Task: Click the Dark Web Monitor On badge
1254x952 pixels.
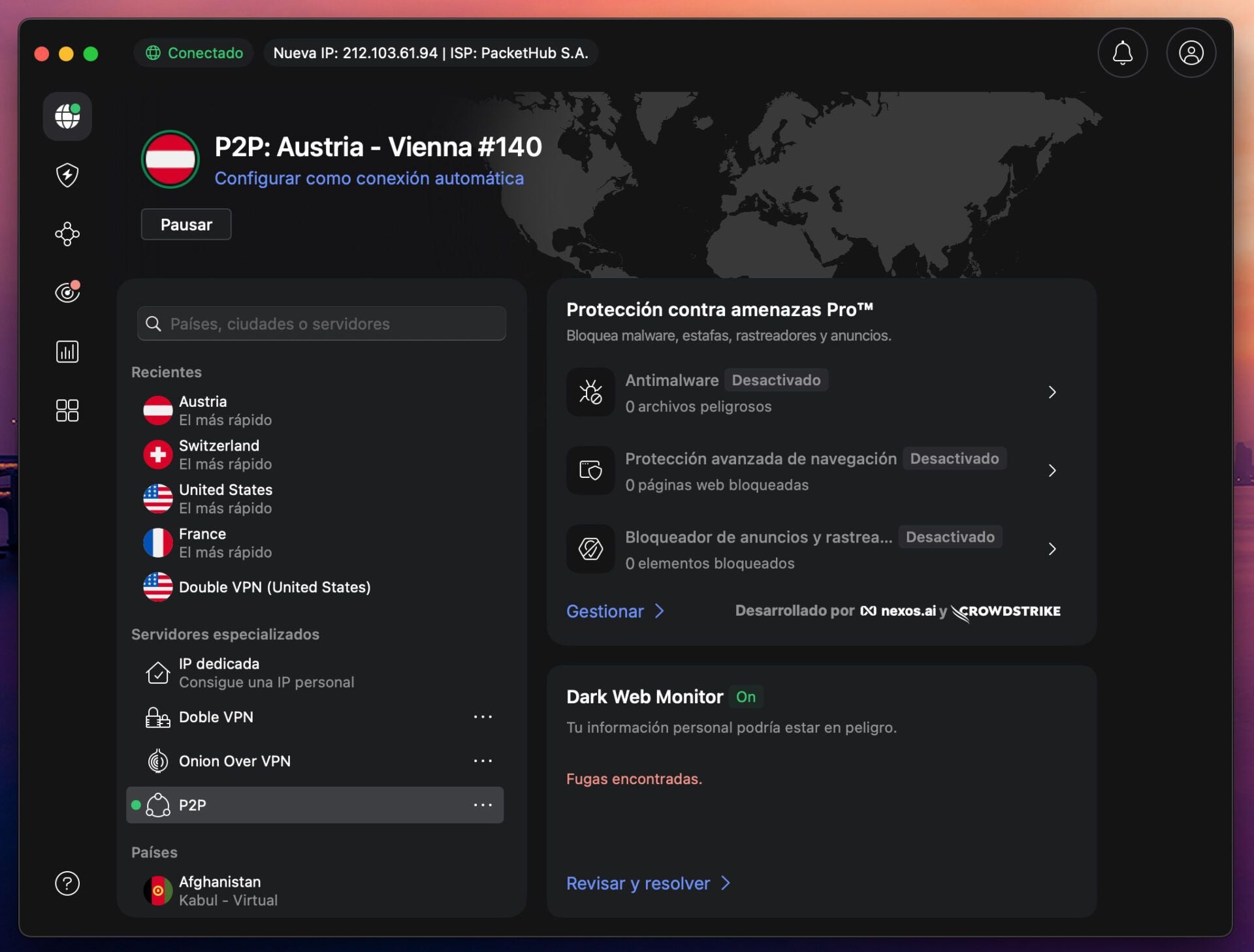Action: click(746, 697)
